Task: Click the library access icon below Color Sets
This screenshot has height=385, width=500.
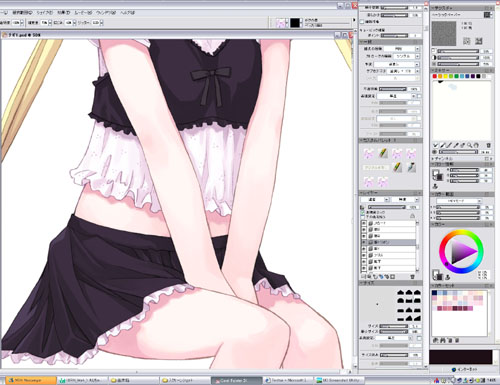Action: pos(436,341)
